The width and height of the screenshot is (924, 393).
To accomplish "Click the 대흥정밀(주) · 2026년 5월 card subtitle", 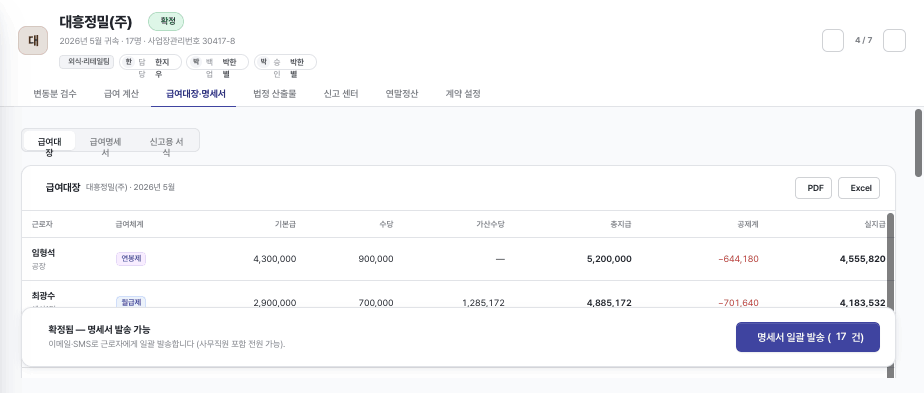I will (130, 188).
